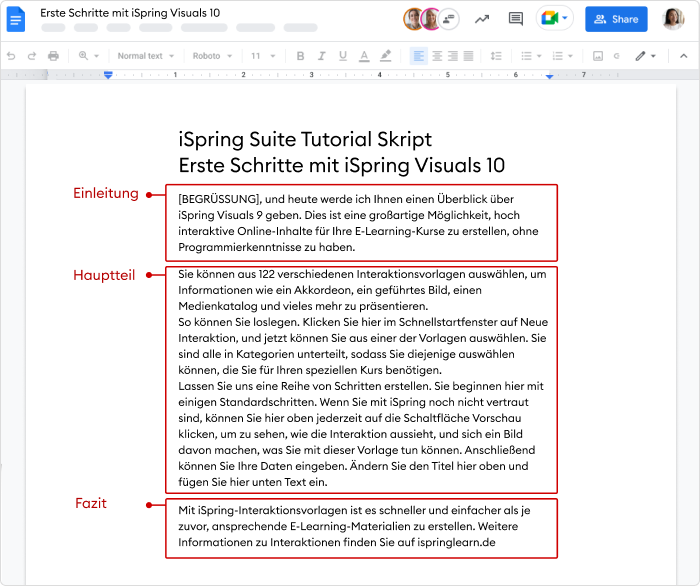The width and height of the screenshot is (700, 586).
Task: Click the line starting Mit iSpring-Interaktionsvorlagen
Action: coord(354,510)
